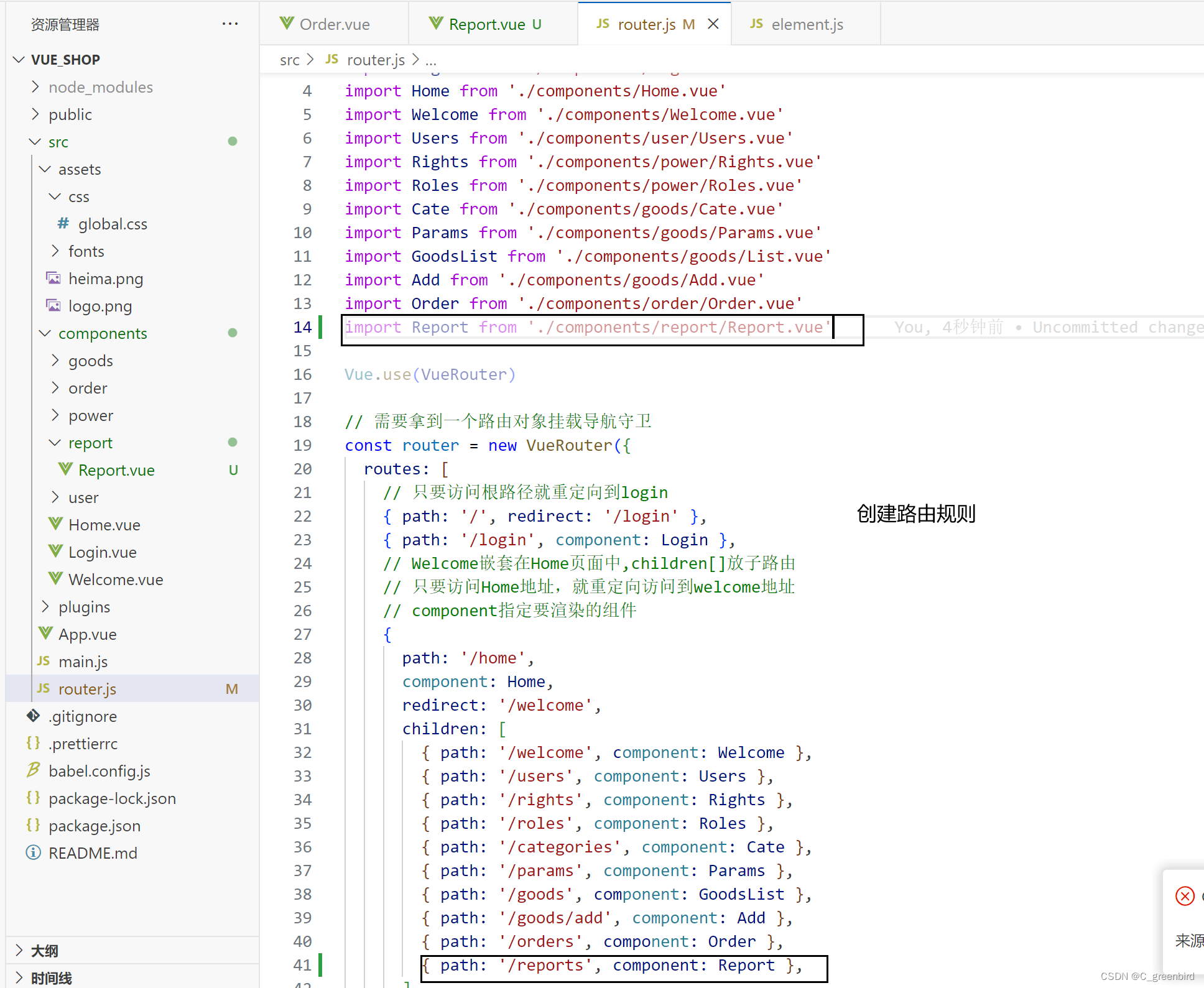Screen dimensions: 1204x988
Task: Expand the 大纲 outline section
Action: click(19, 950)
